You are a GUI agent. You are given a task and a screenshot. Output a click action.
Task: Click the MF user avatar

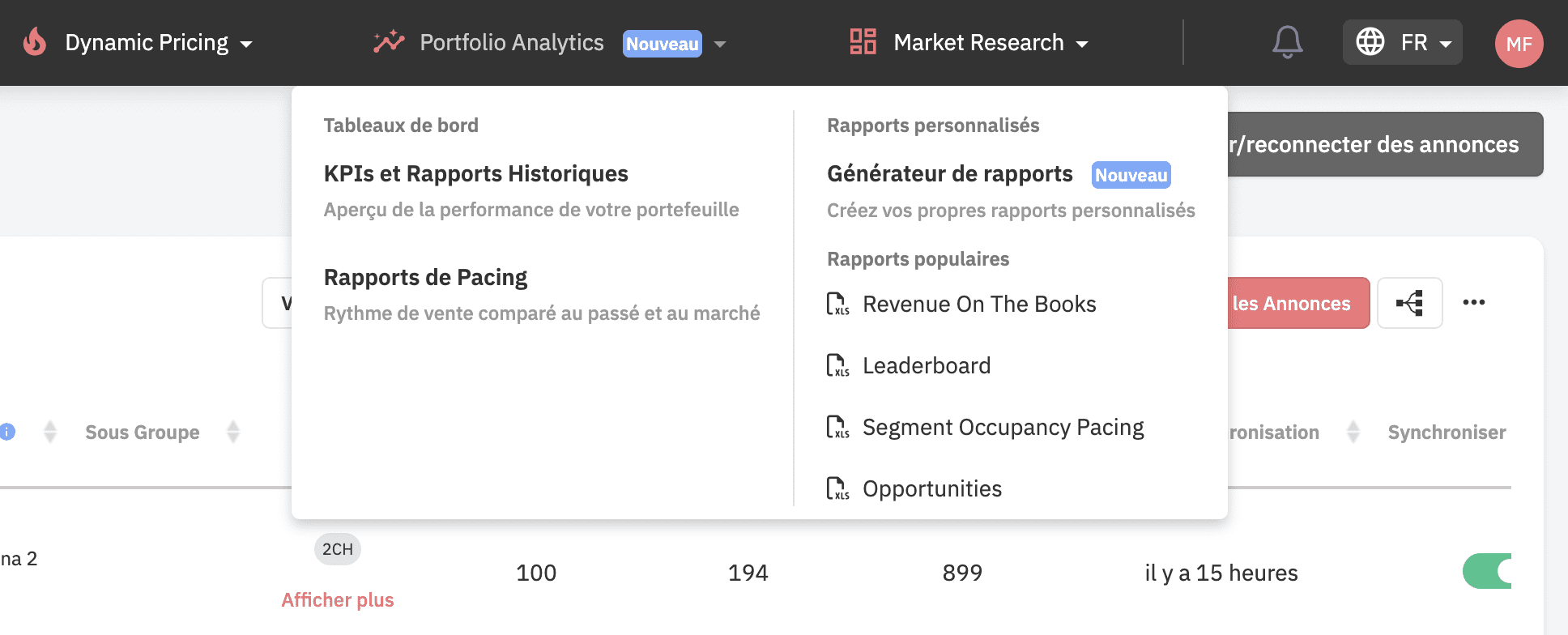click(1519, 44)
